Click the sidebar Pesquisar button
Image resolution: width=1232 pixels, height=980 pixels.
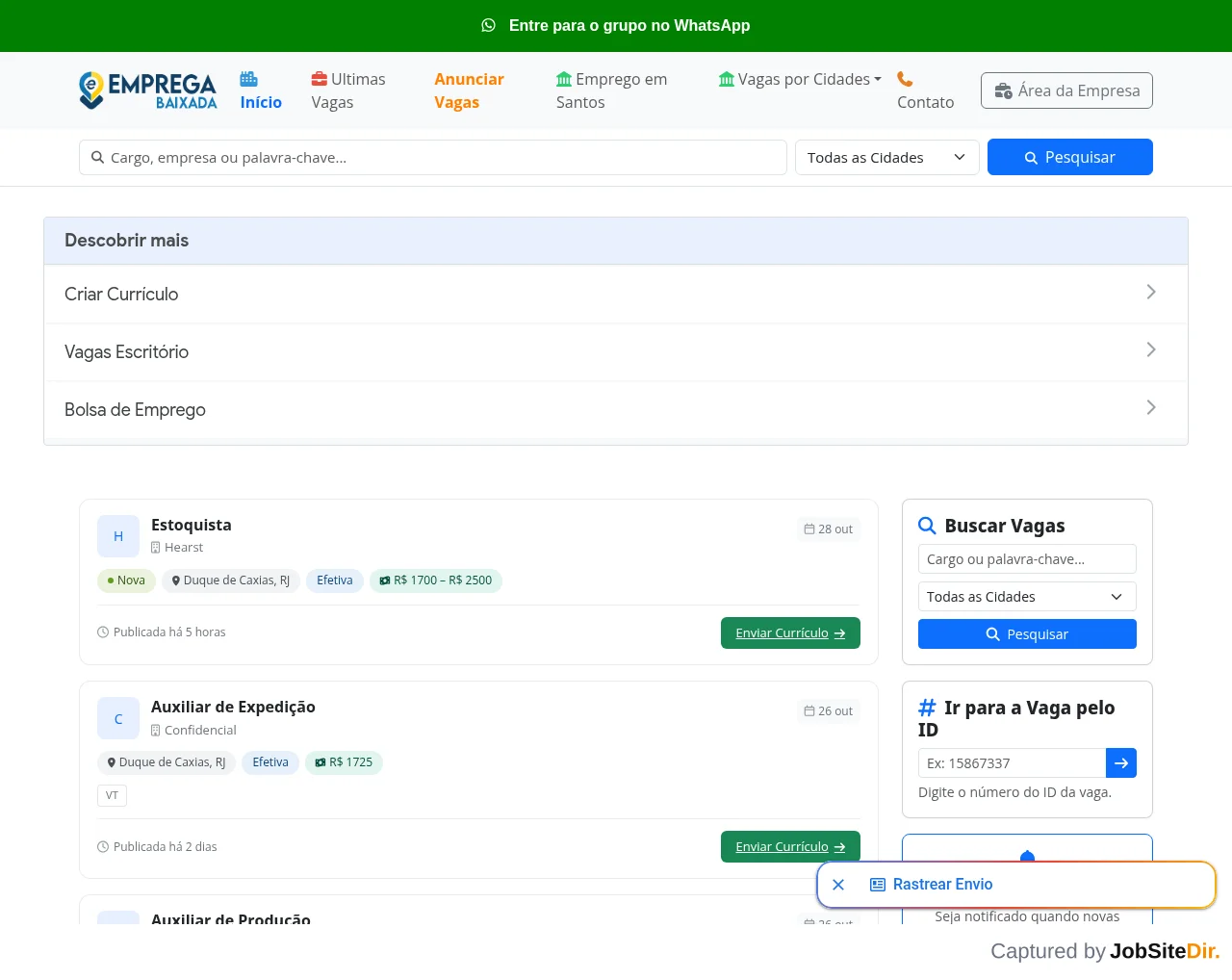1027,633
